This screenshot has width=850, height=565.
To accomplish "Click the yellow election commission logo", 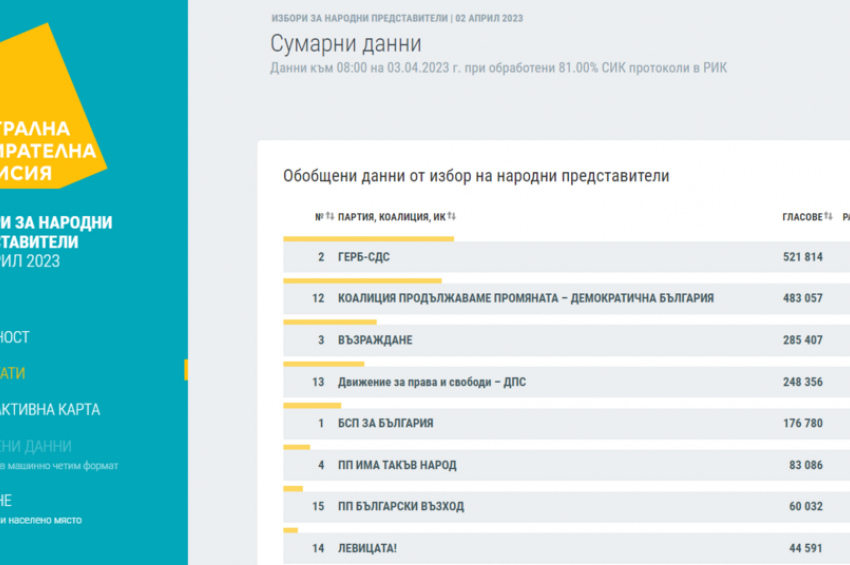I will click(x=50, y=110).
